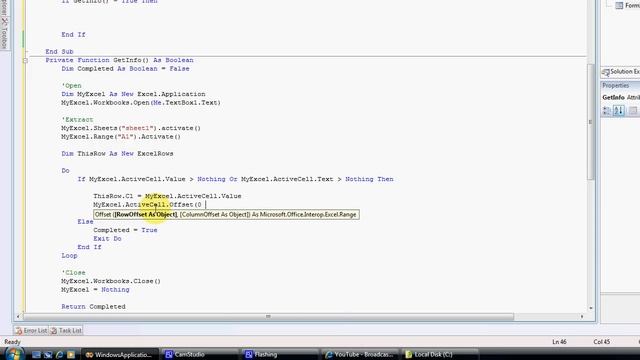
Task: Click 'MyExcel = Nothing' line
Action: click(x=95, y=290)
